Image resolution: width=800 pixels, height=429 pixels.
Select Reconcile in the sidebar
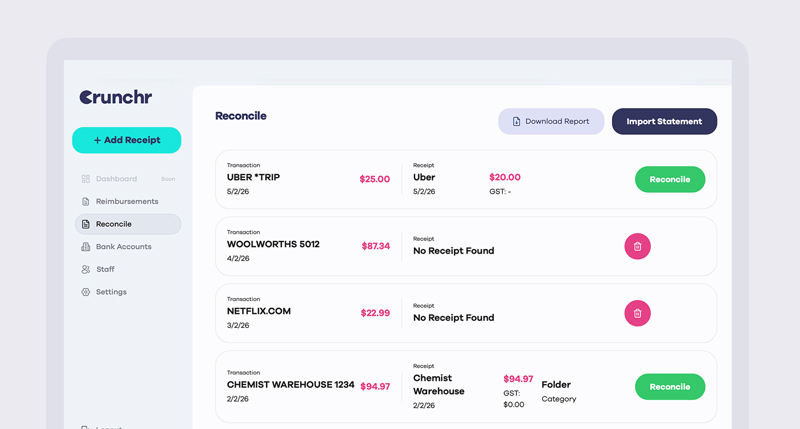tap(128, 224)
